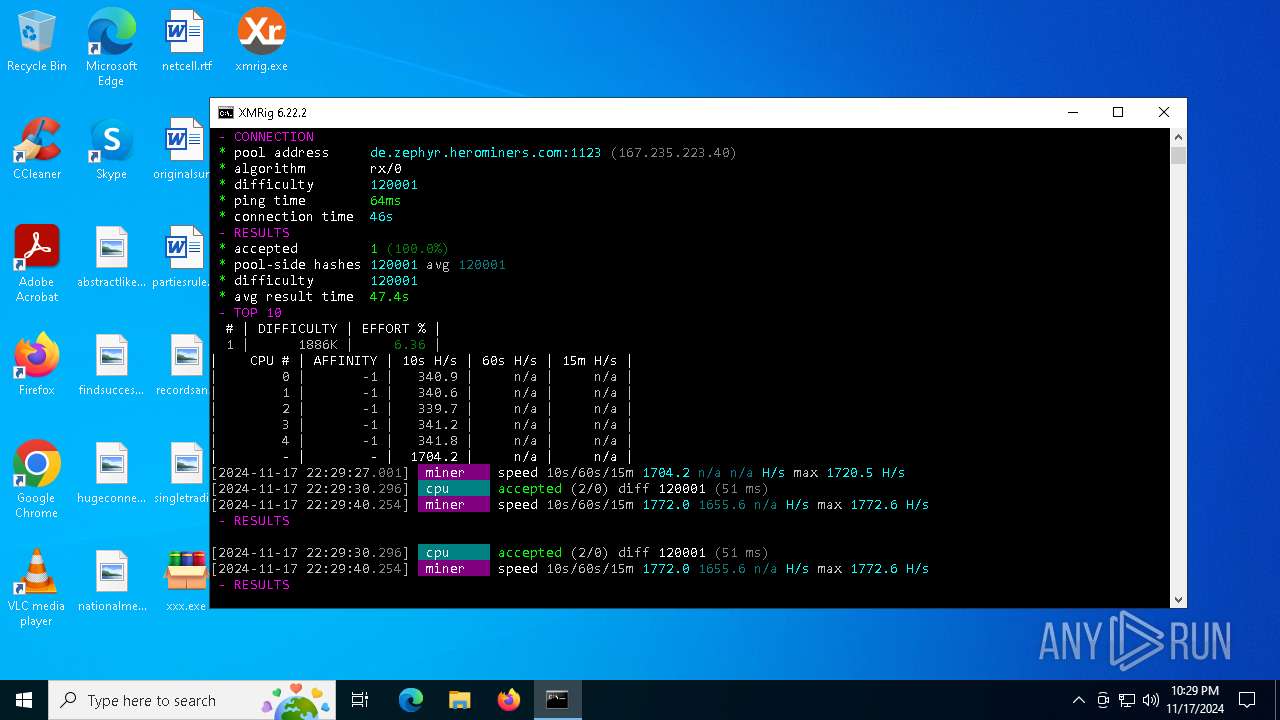Click the TOP 10 section heading
This screenshot has width=1280, height=720.
[x=257, y=313]
